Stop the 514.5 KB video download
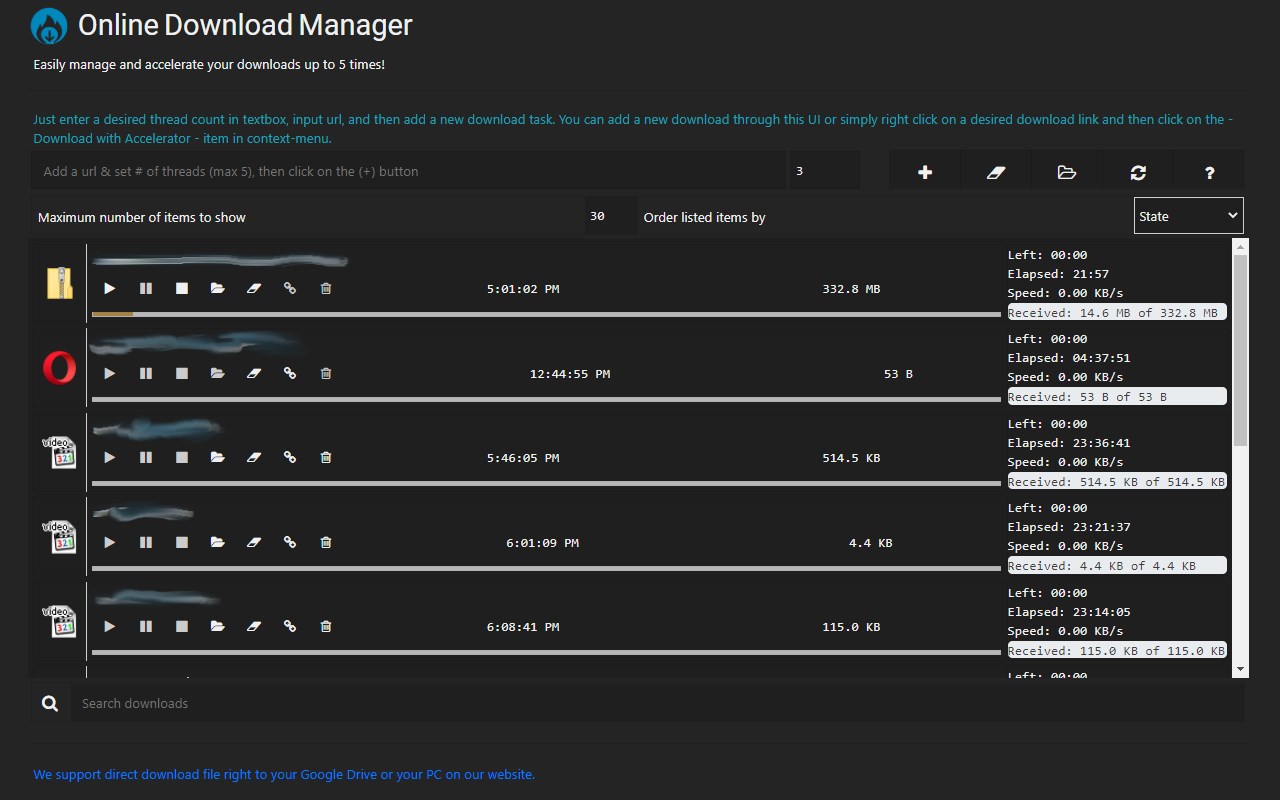 pos(182,458)
